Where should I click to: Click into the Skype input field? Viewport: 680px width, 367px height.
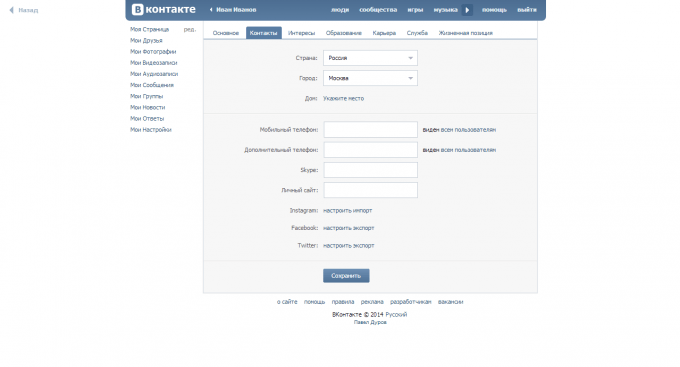pyautogui.click(x=371, y=170)
